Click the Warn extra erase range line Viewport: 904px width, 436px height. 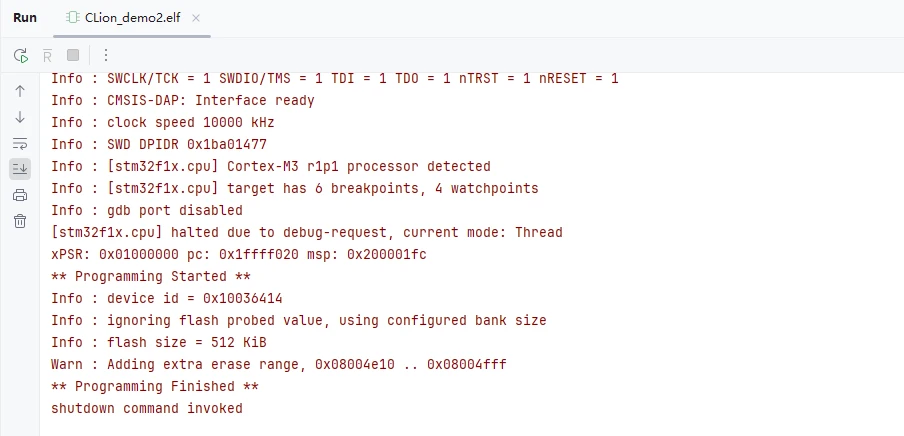click(x=278, y=364)
